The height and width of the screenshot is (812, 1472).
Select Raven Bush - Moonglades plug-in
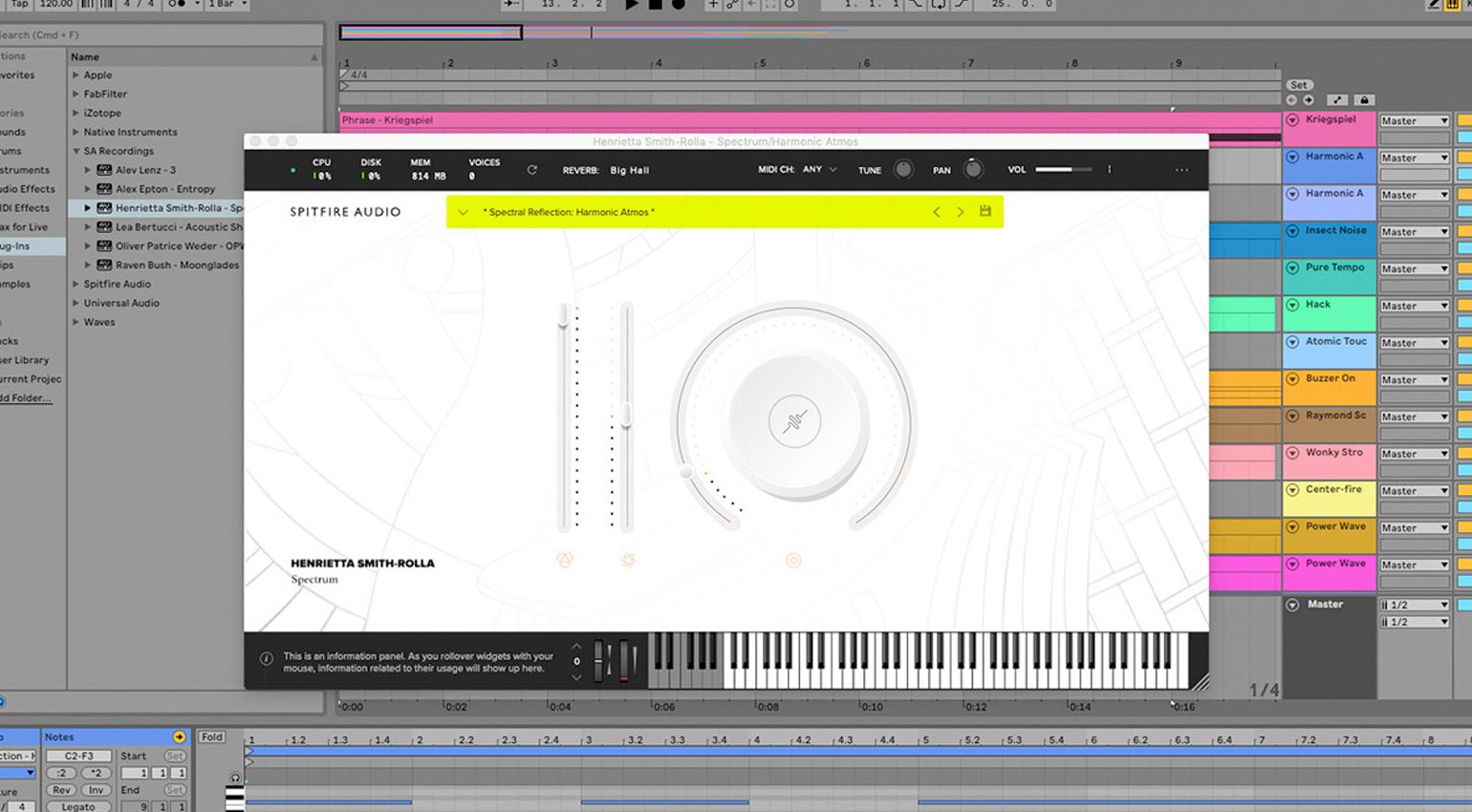(x=177, y=265)
